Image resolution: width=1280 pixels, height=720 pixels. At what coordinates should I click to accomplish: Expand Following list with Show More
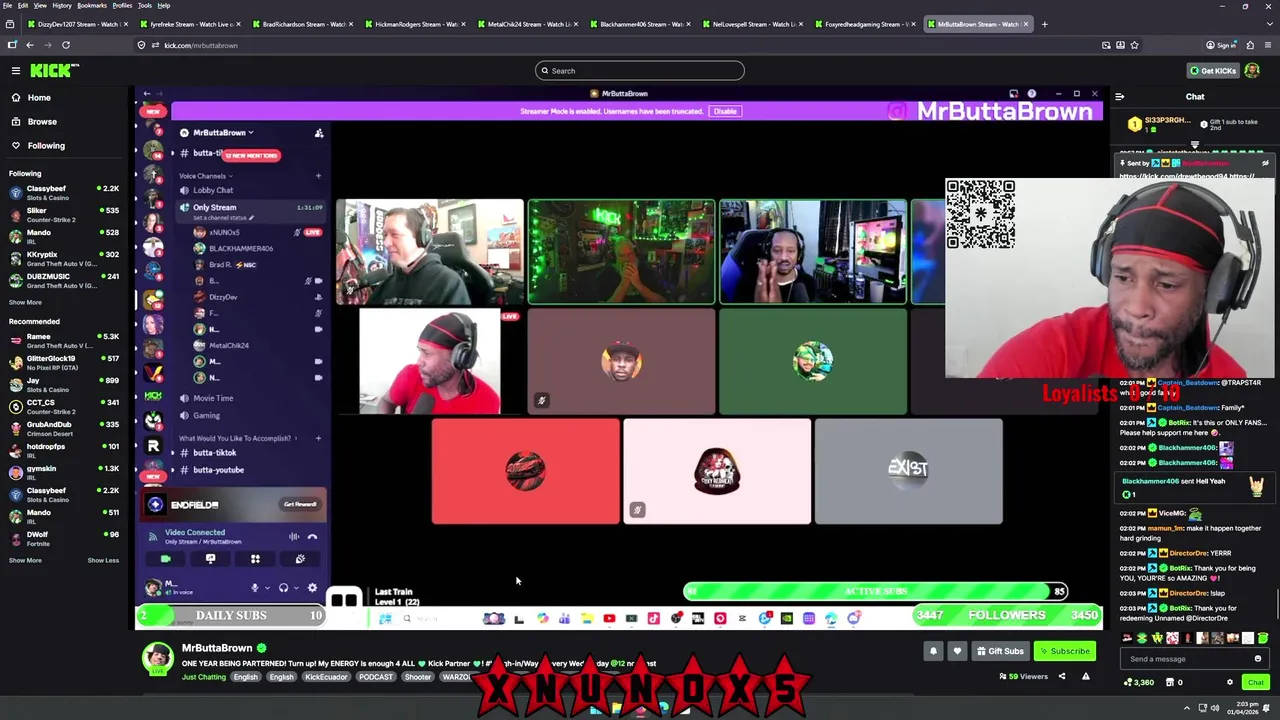click(26, 302)
